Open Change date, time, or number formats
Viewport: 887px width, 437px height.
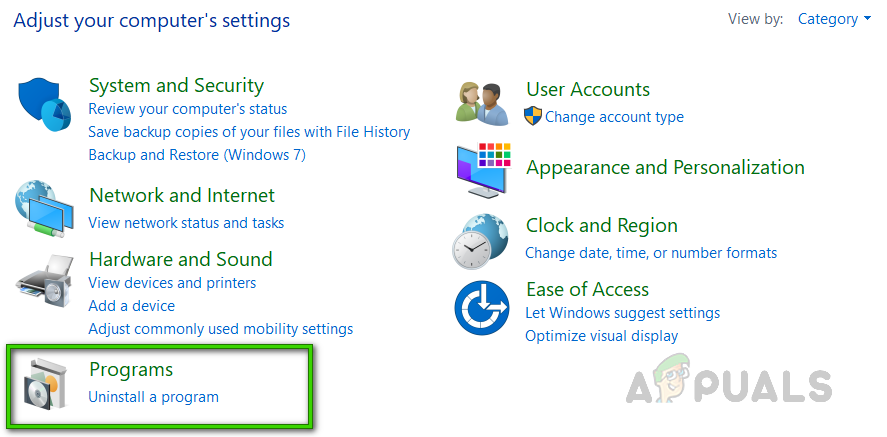pos(650,253)
